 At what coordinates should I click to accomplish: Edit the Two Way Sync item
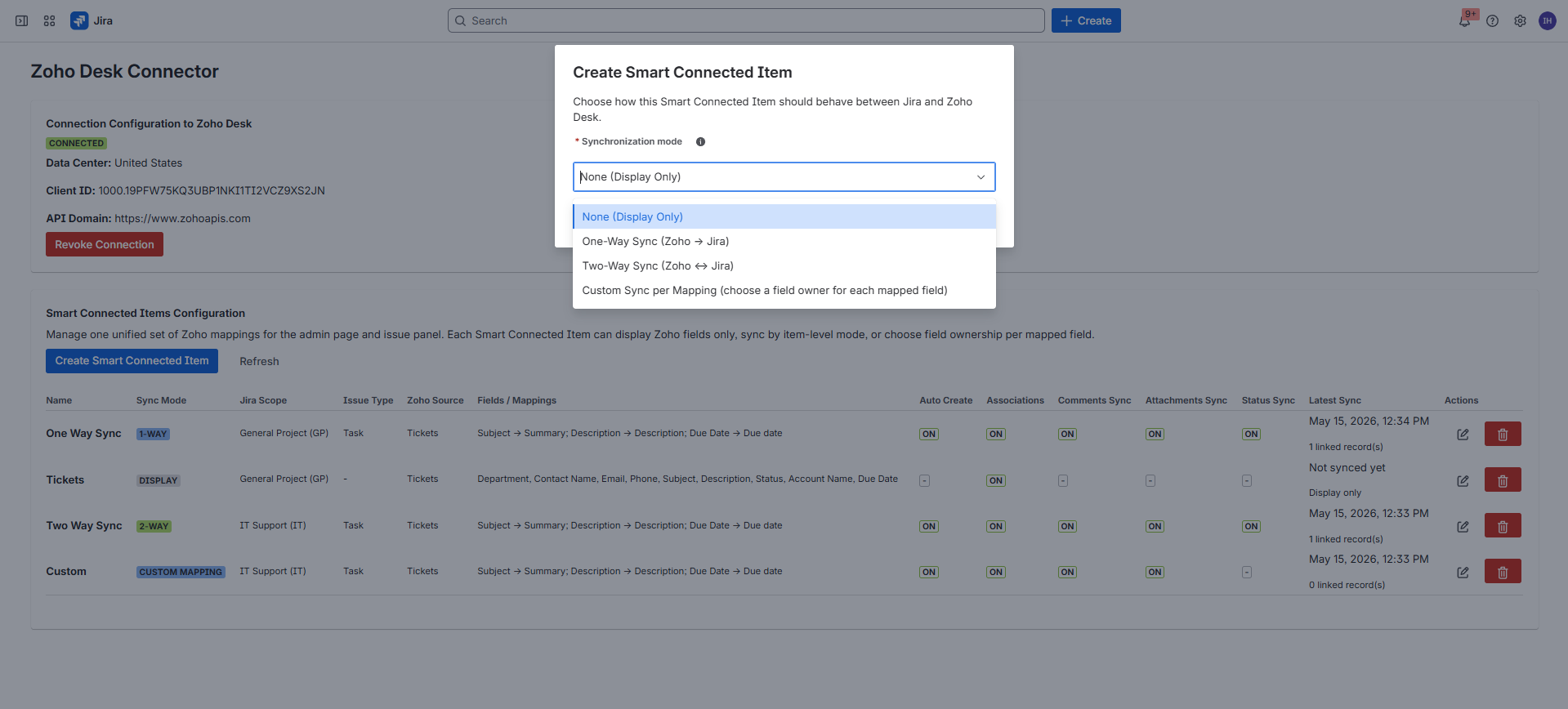click(1463, 526)
